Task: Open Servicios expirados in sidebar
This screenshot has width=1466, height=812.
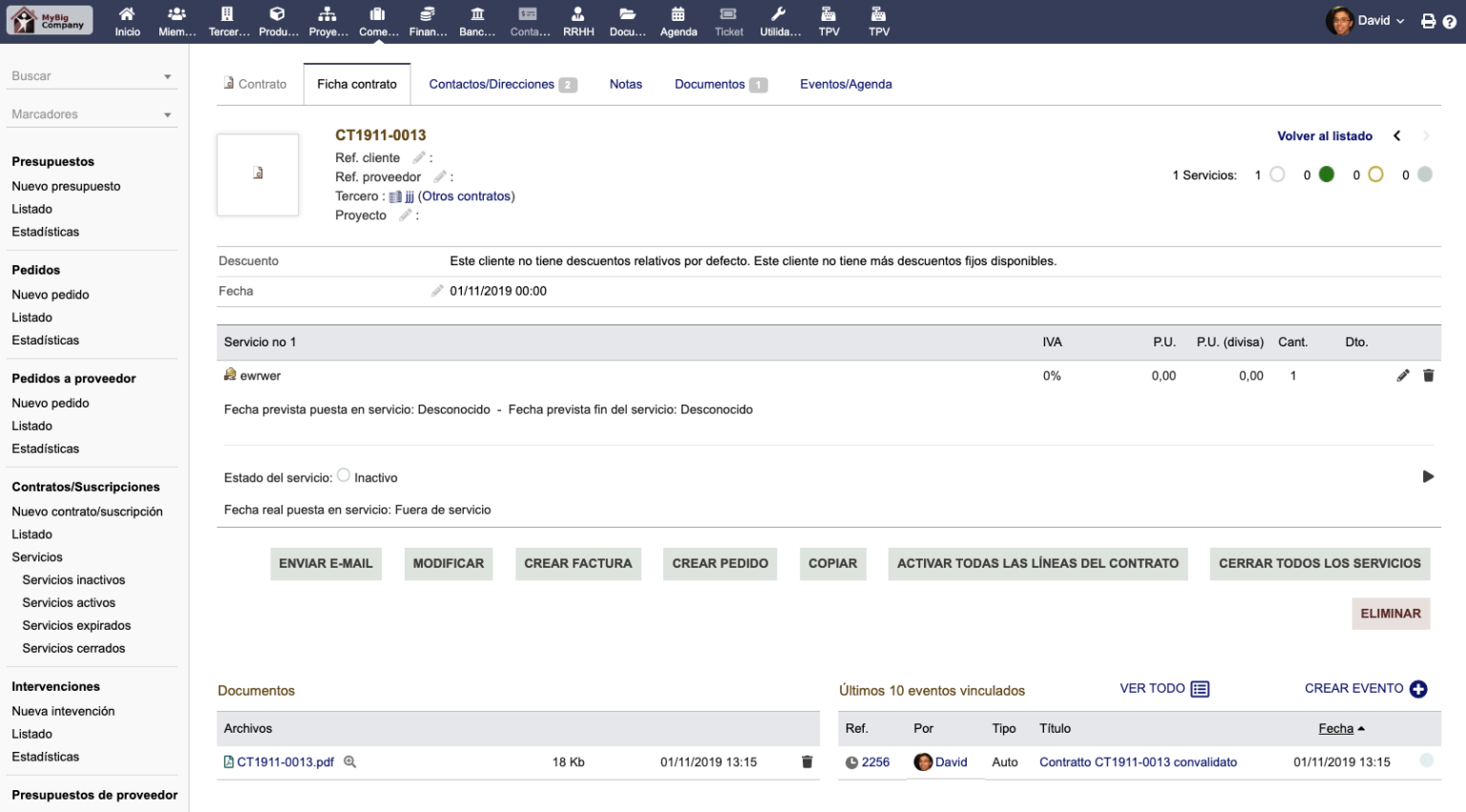Action: click(76, 626)
